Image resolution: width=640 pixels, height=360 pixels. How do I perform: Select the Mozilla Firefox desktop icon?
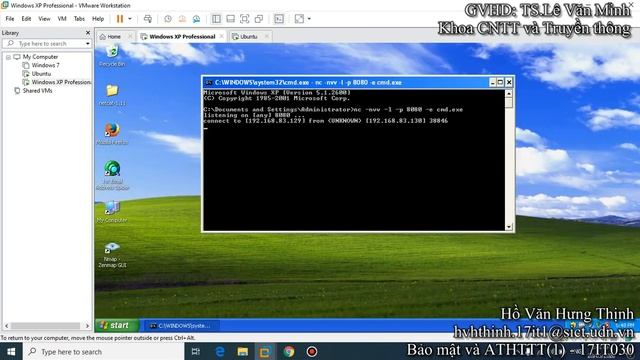(x=112, y=133)
